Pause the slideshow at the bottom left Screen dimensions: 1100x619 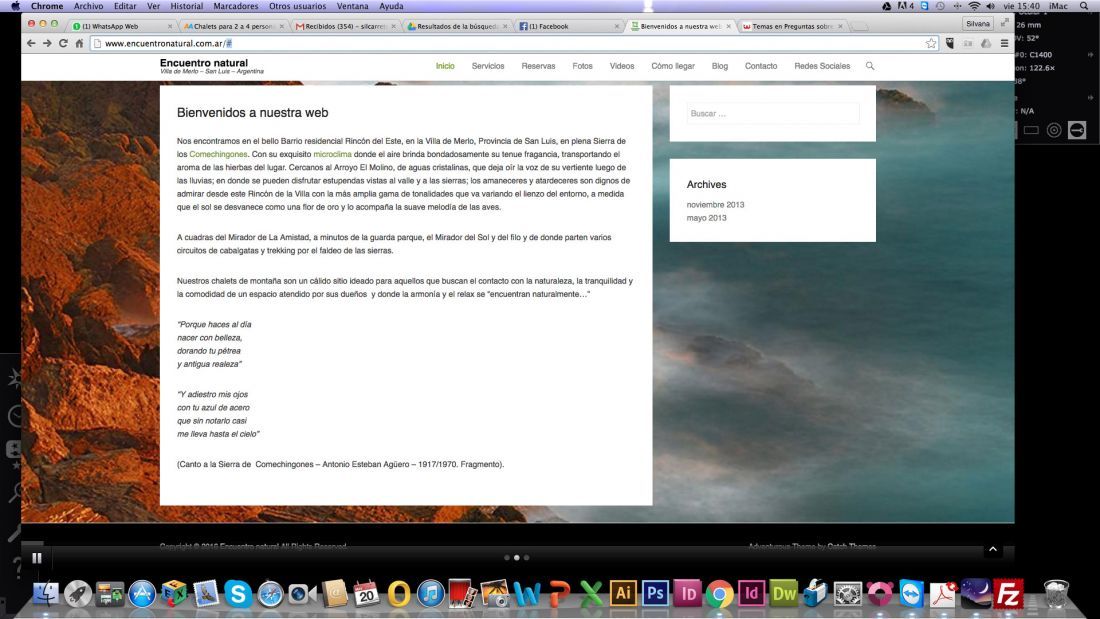[x=36, y=558]
